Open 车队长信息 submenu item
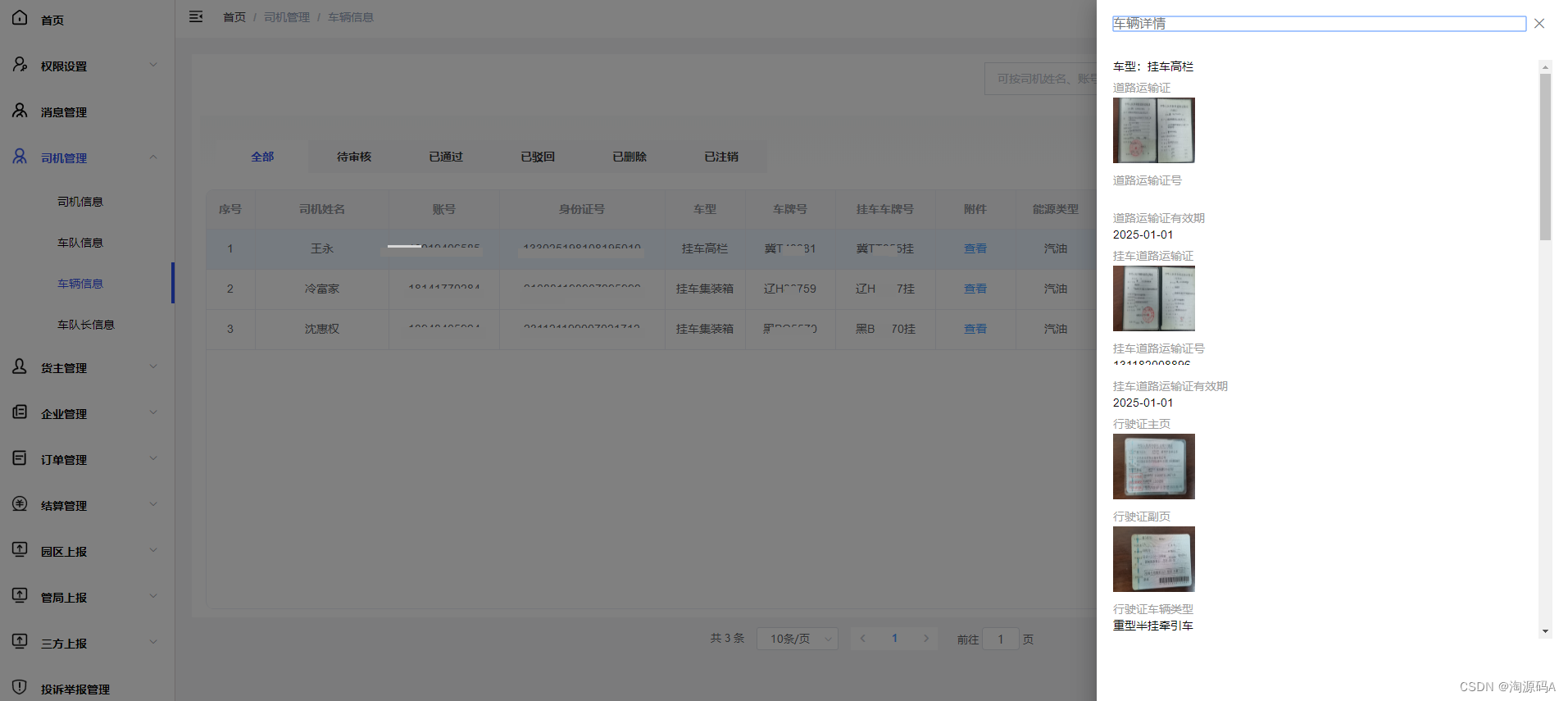 pyautogui.click(x=86, y=325)
